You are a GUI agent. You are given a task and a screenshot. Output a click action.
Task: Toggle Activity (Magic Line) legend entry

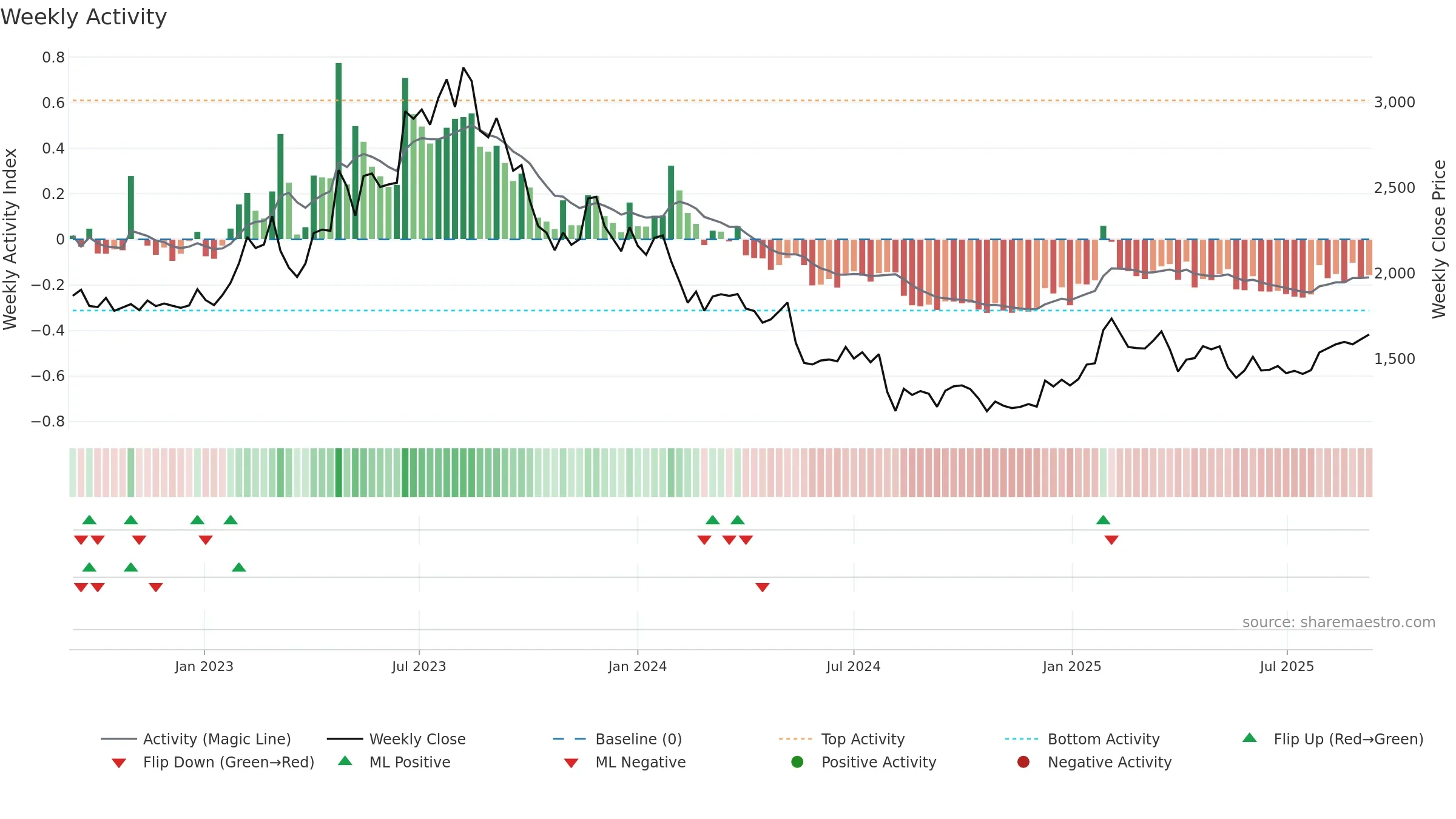[196, 739]
